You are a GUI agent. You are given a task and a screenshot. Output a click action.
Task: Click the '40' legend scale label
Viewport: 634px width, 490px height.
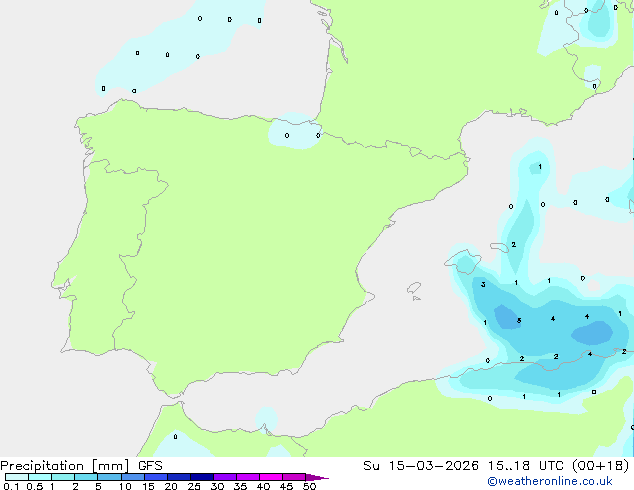point(263,486)
